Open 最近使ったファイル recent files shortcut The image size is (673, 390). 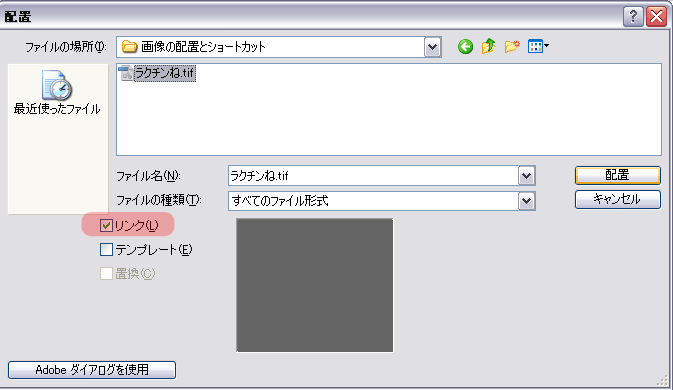point(57,93)
